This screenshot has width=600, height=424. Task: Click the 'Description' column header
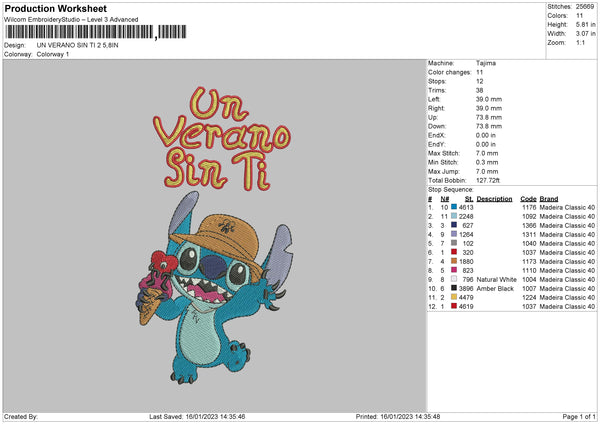tap(494, 199)
